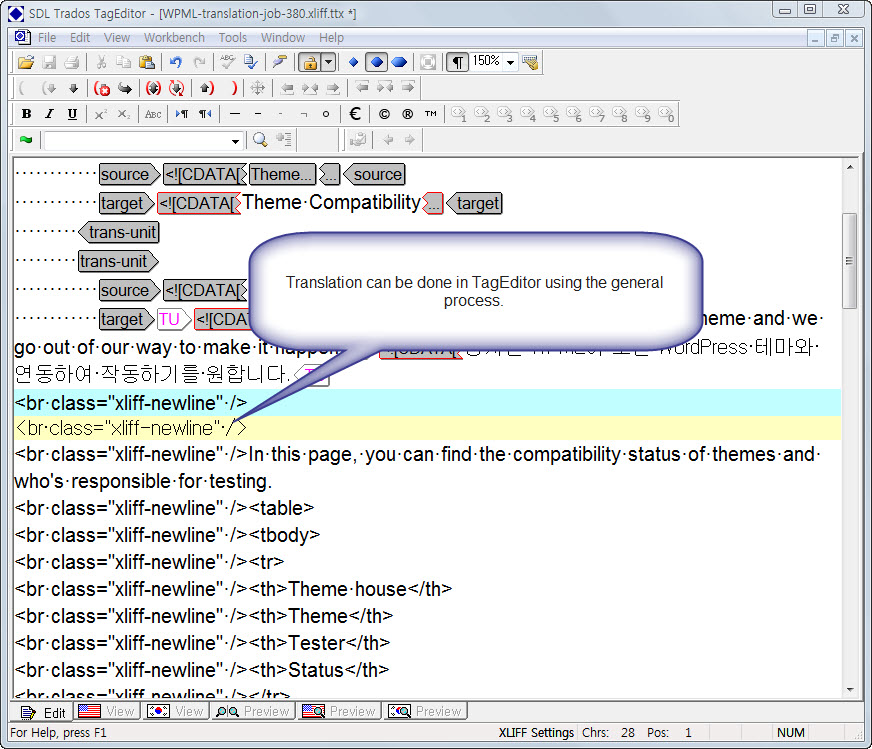Click the 'Theme house' table header line

[x=233, y=589]
